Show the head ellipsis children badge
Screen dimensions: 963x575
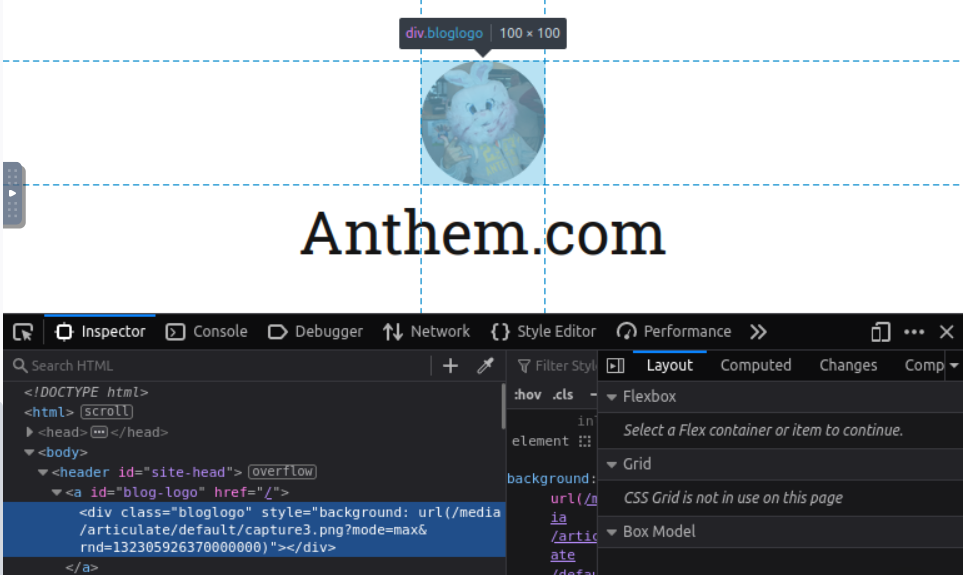click(99, 432)
